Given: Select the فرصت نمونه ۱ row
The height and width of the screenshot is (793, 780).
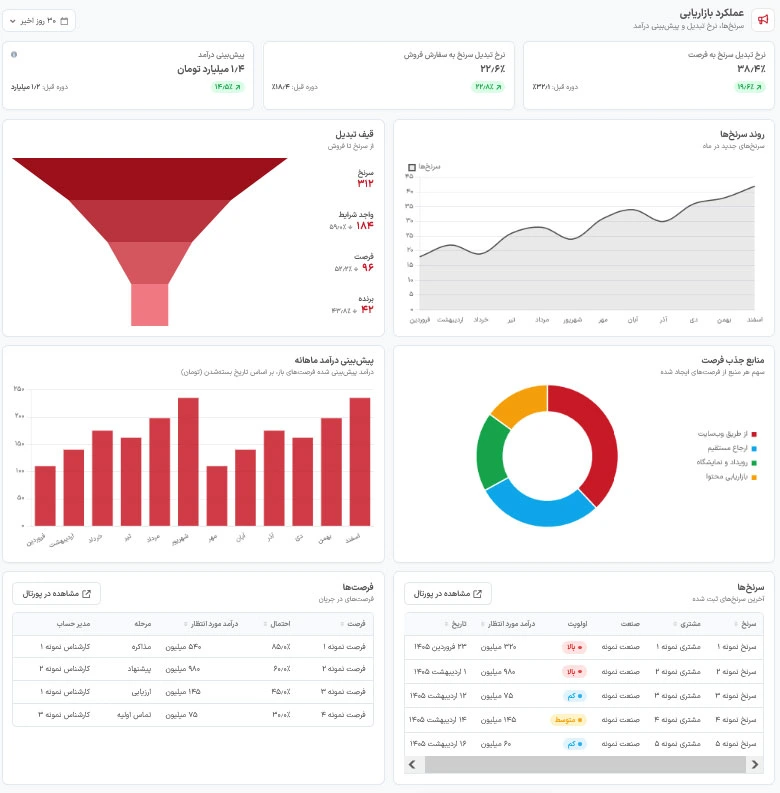Looking at the screenshot, I should (x=193, y=647).
